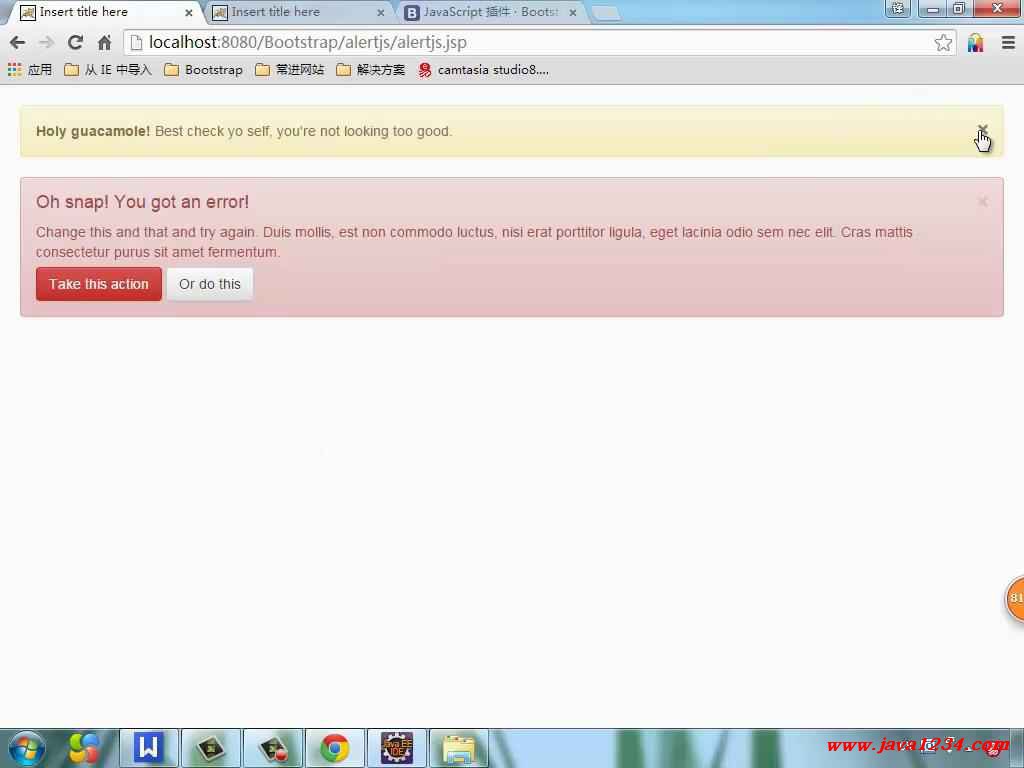
Task: Click the Oh snap! You got an error! heading
Action: 142,202
